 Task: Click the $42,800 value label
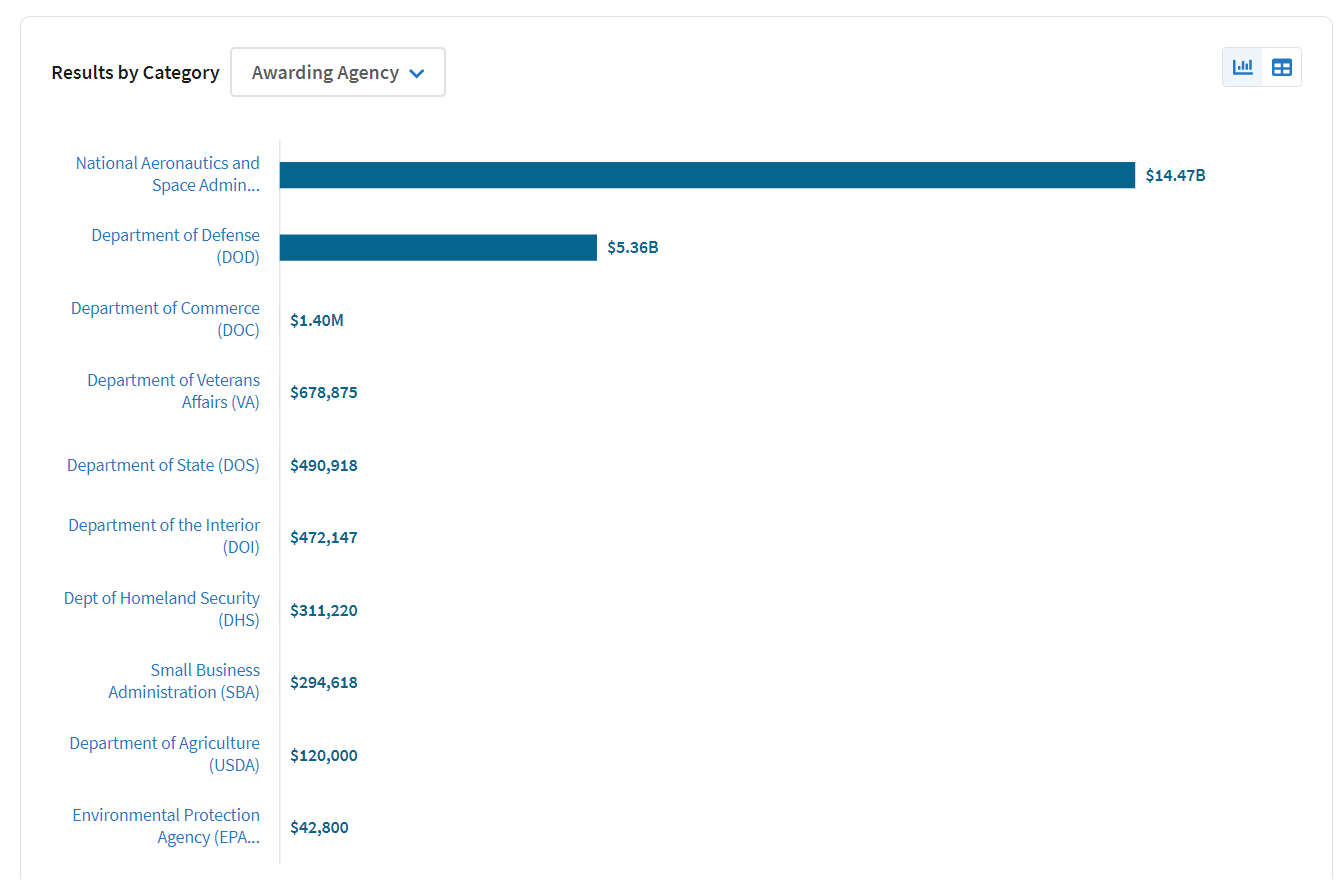(320, 827)
